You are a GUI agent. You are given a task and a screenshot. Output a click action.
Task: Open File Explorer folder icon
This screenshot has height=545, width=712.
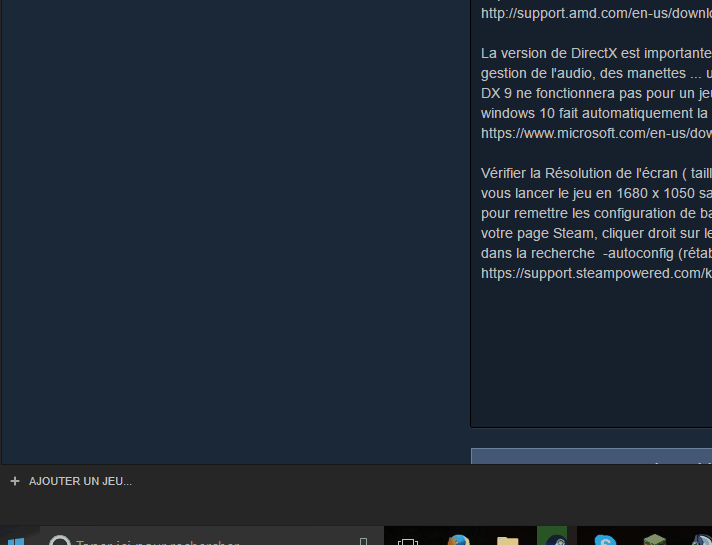point(507,541)
